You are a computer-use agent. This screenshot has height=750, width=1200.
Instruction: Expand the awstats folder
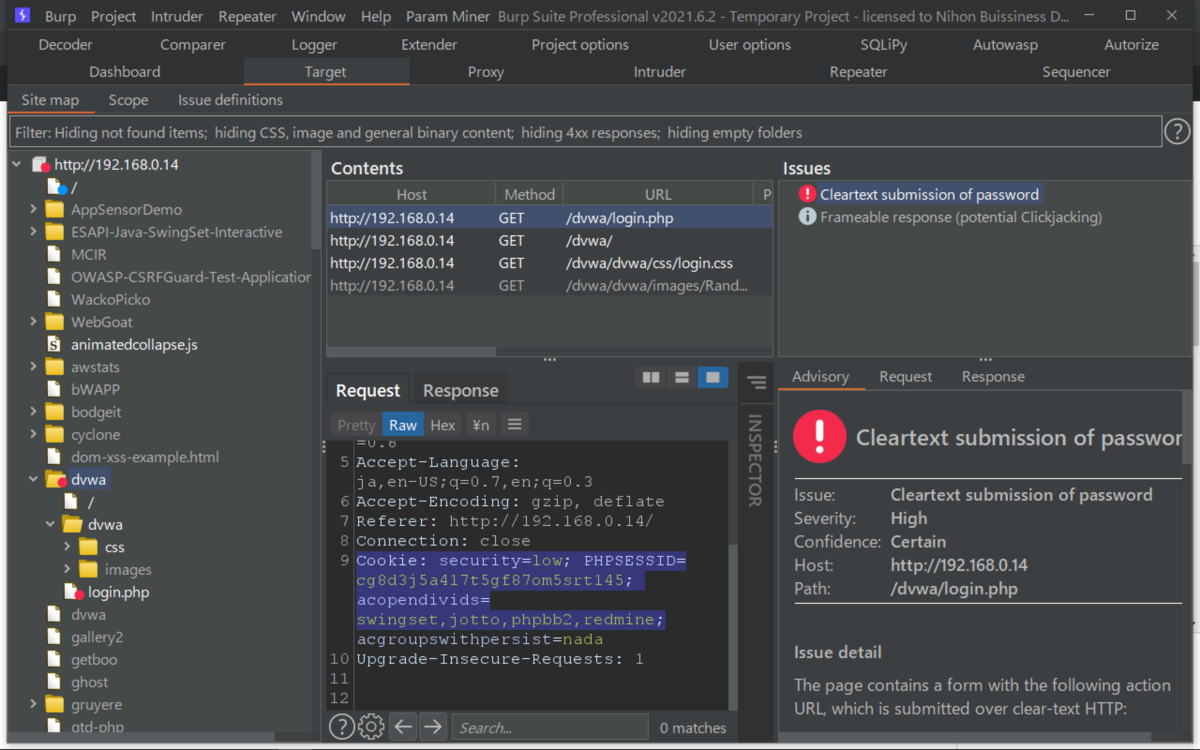[33, 367]
